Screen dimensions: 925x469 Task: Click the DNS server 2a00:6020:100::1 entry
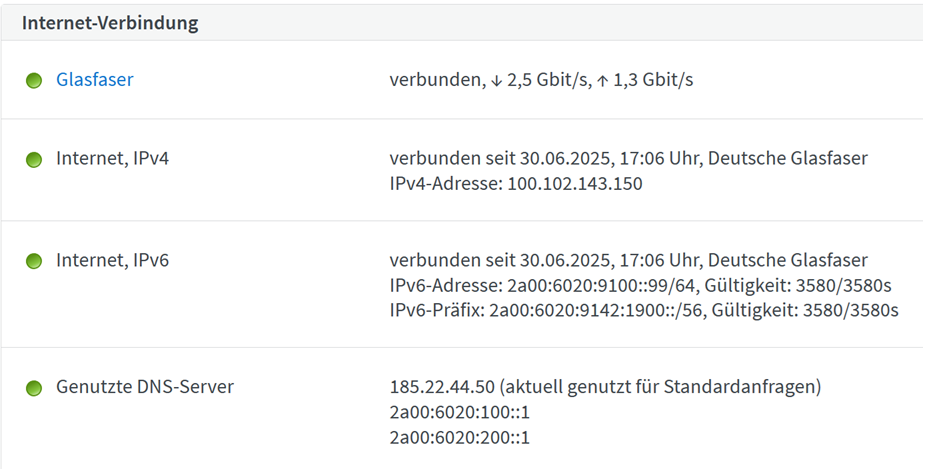[460, 412]
